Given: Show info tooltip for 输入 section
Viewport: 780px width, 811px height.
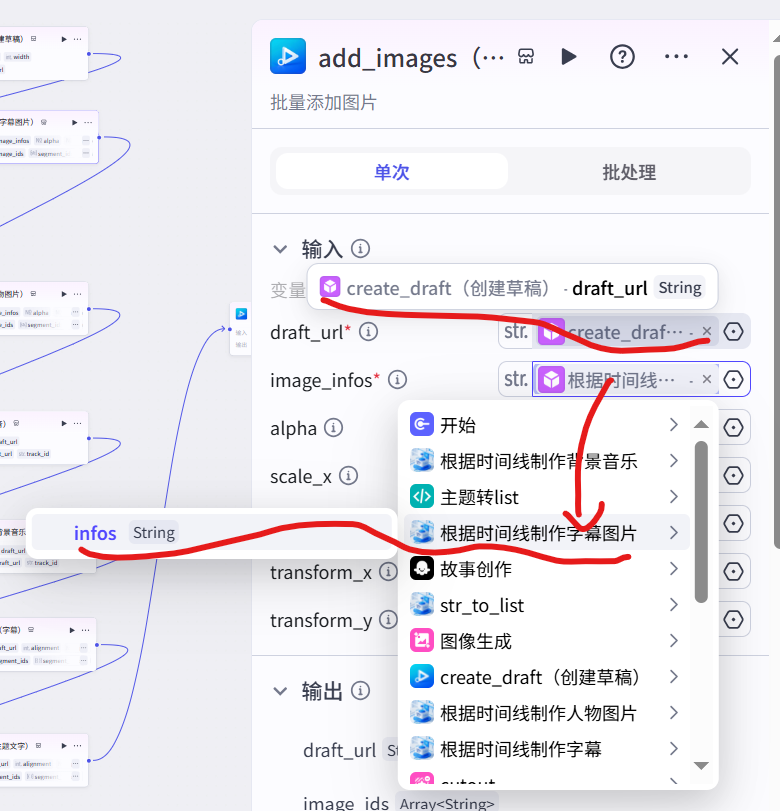Looking at the screenshot, I should (361, 249).
